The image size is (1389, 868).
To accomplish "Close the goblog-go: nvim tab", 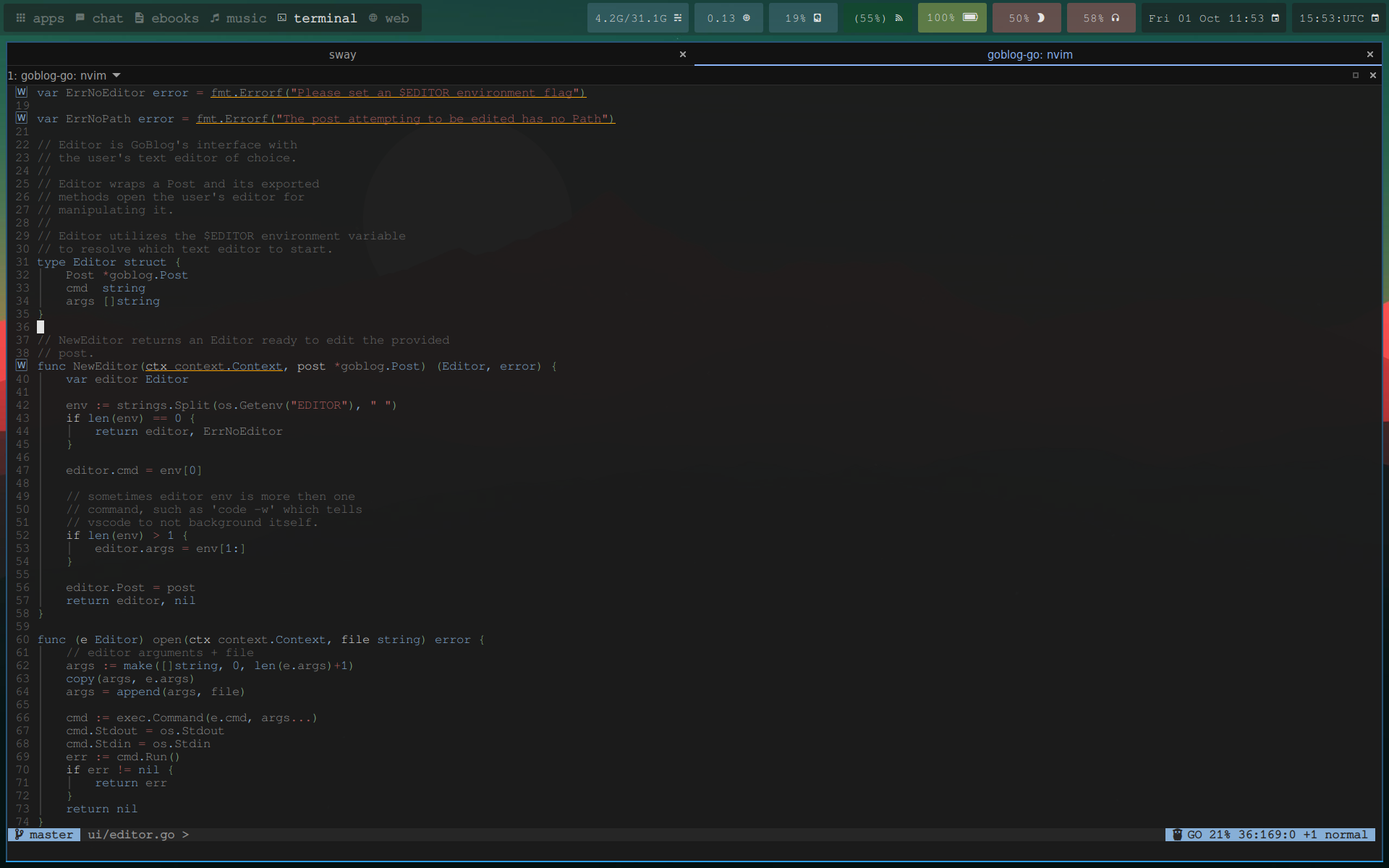I will (1369, 54).
